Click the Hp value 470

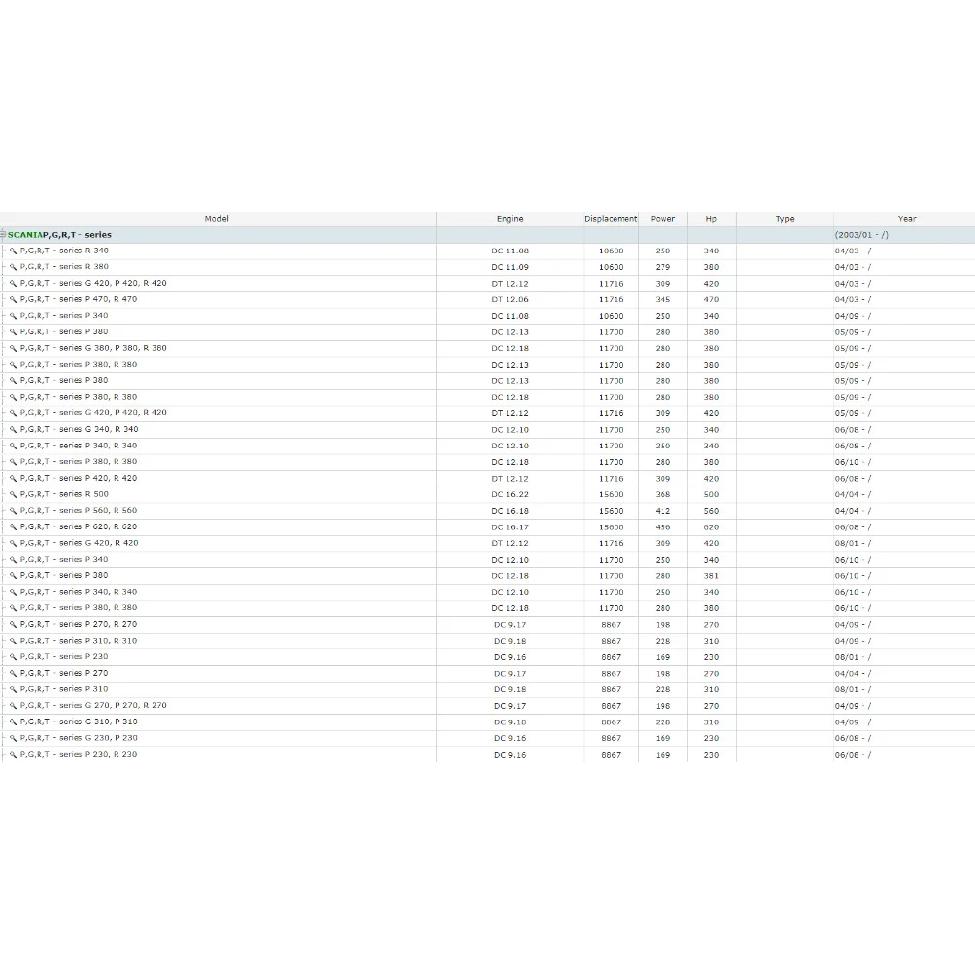tap(711, 300)
